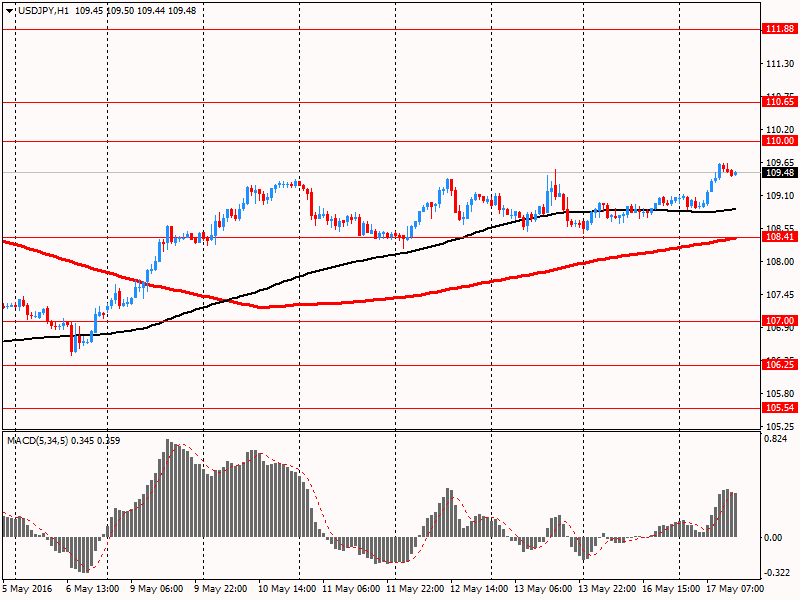
Task: Click the latest candle near 109.48
Action: pyautogui.click(x=735, y=173)
